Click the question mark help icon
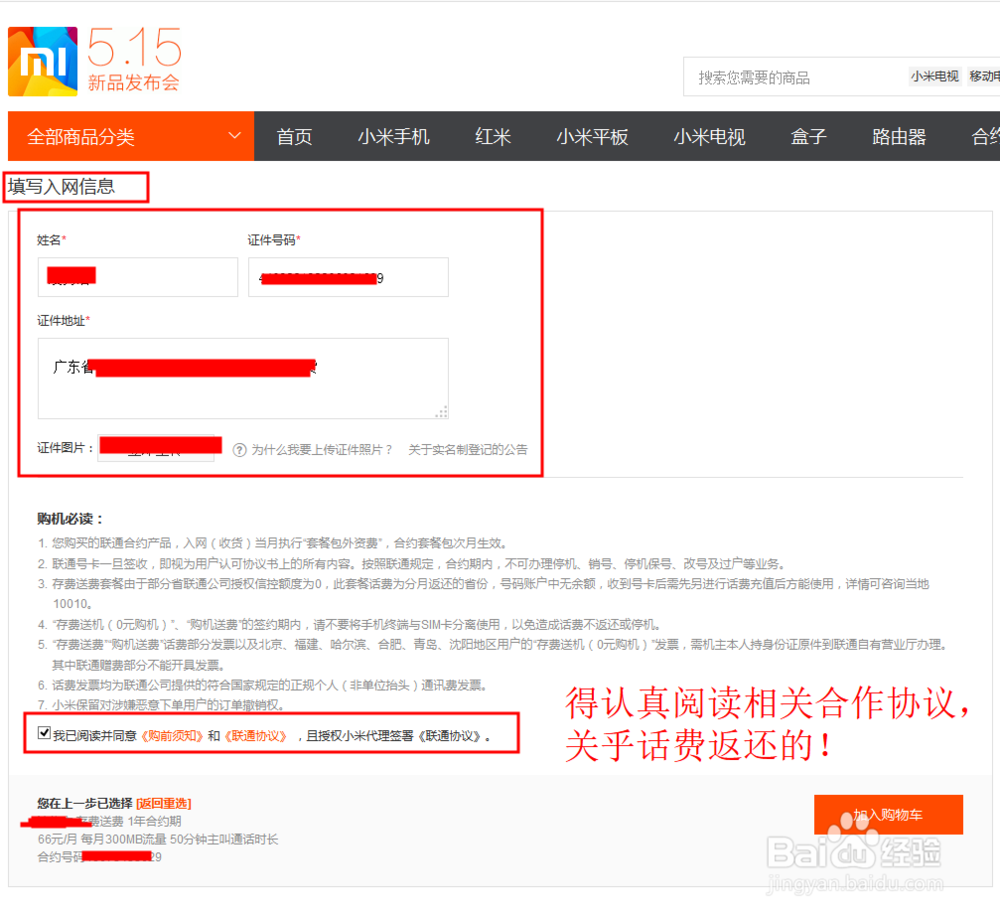The image size is (1000, 918). [239, 450]
